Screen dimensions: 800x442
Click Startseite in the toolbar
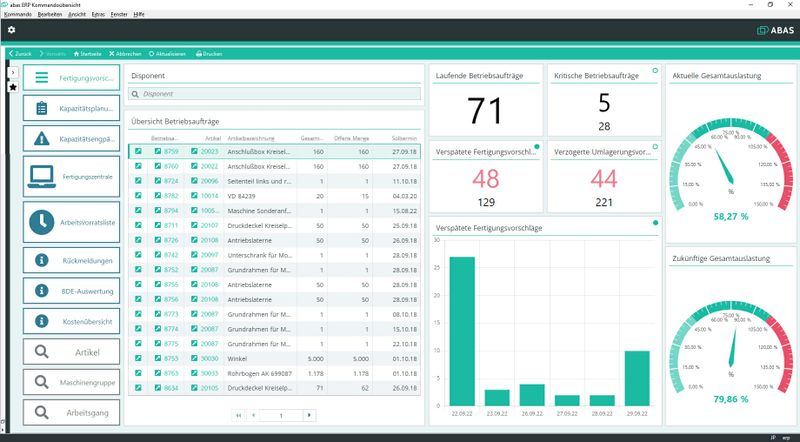(86, 53)
